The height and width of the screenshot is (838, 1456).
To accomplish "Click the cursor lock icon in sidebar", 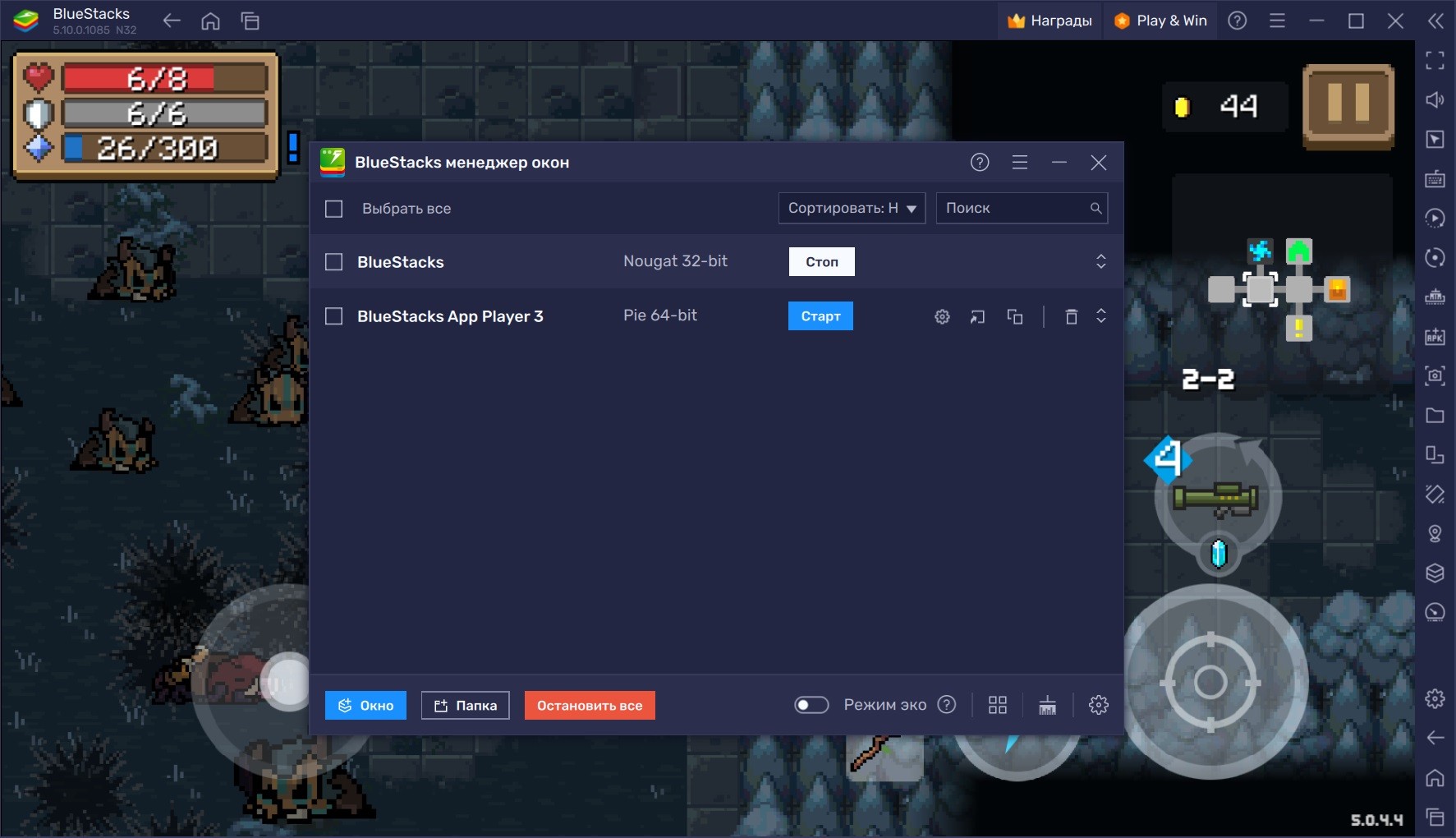I will pos(1435,139).
